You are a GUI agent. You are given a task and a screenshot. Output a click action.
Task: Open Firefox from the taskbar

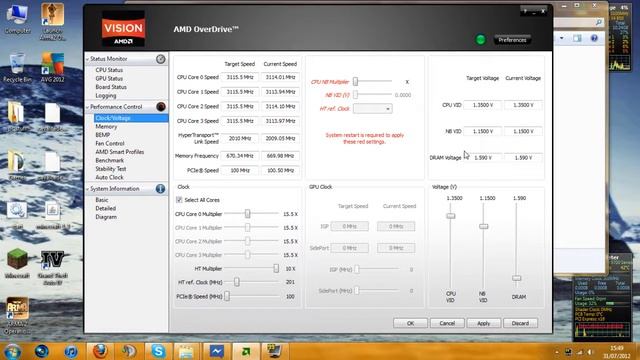tap(100, 351)
